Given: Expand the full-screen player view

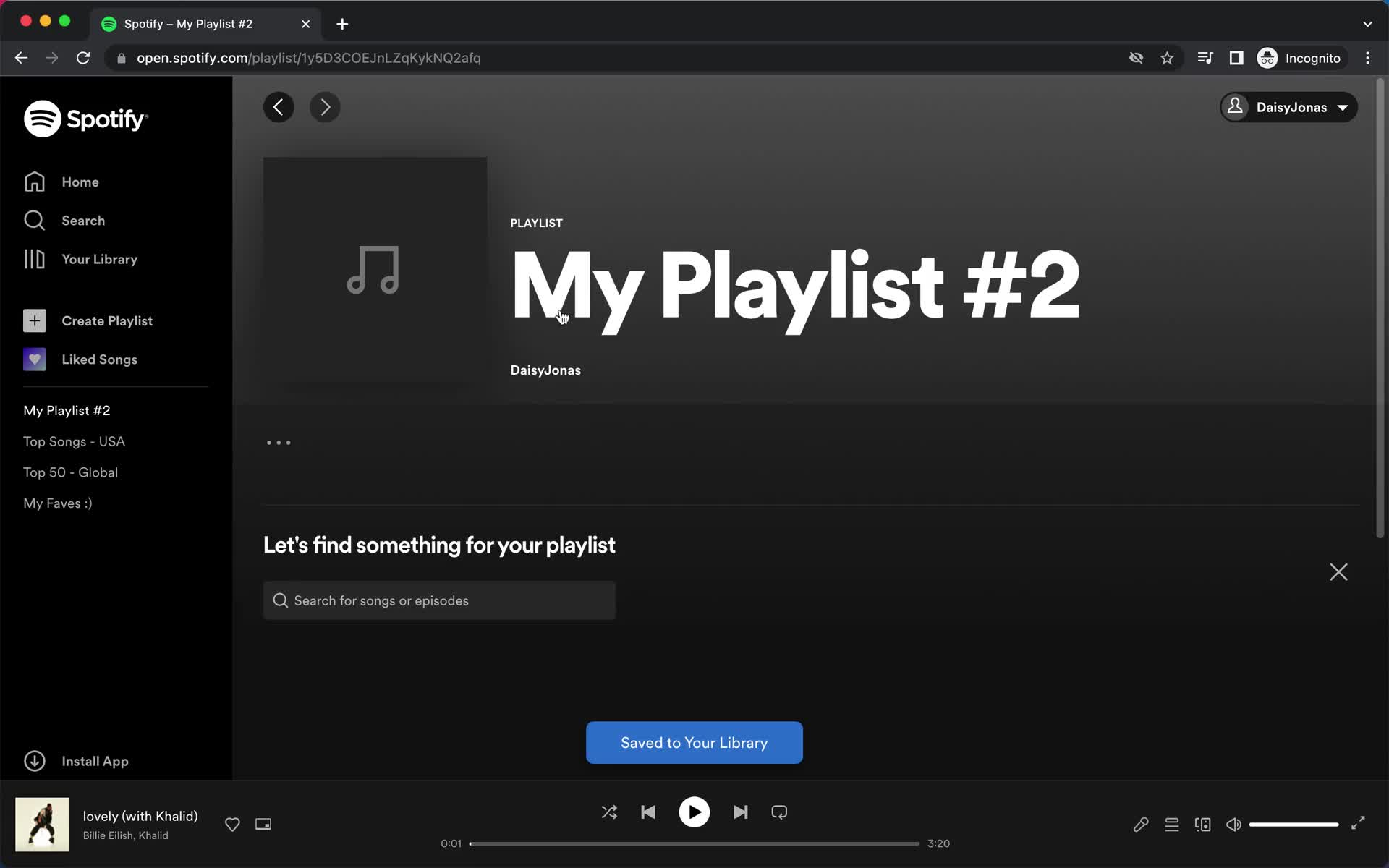Looking at the screenshot, I should [x=1358, y=824].
